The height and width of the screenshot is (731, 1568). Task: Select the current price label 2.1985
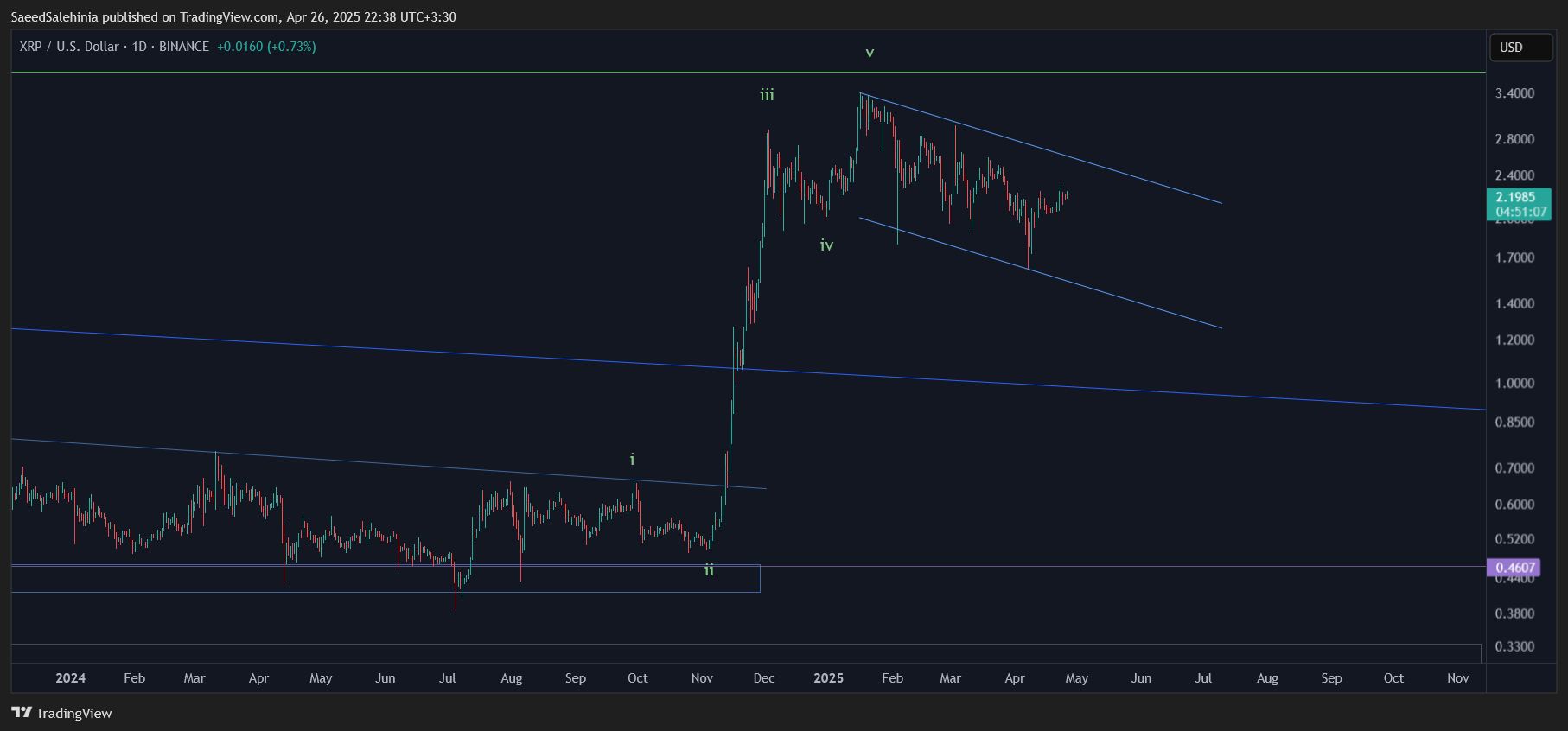click(x=1519, y=204)
